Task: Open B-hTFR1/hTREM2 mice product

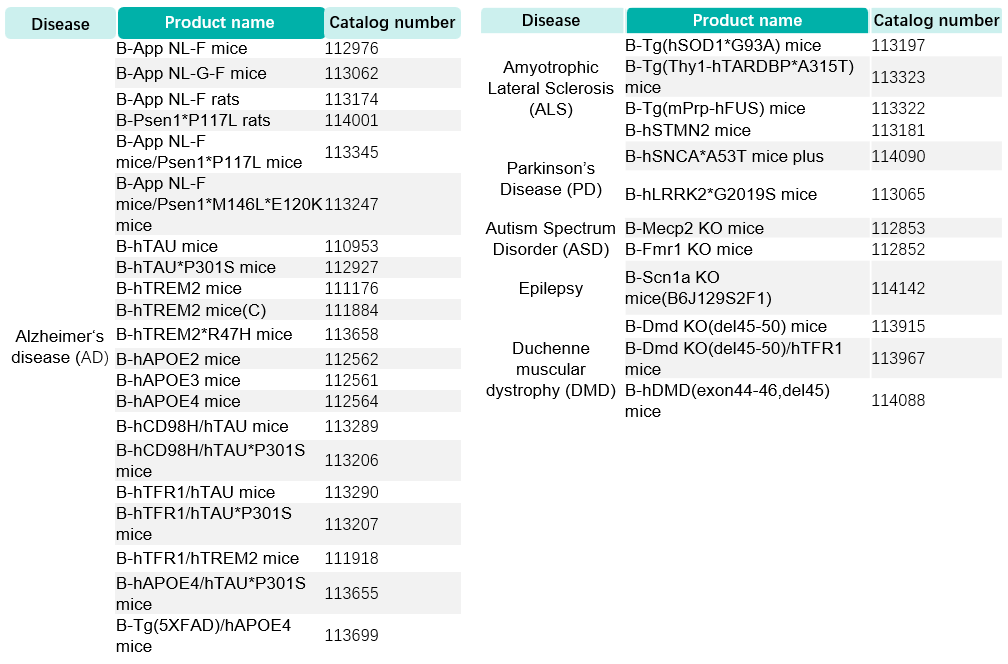Action: (x=208, y=558)
